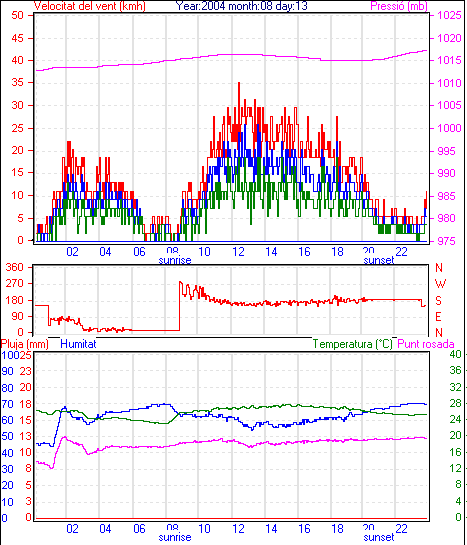The width and height of the screenshot is (467, 545).
Task: Click the 02 hour tick below bottom chart
Action: pyautogui.click(x=72, y=529)
